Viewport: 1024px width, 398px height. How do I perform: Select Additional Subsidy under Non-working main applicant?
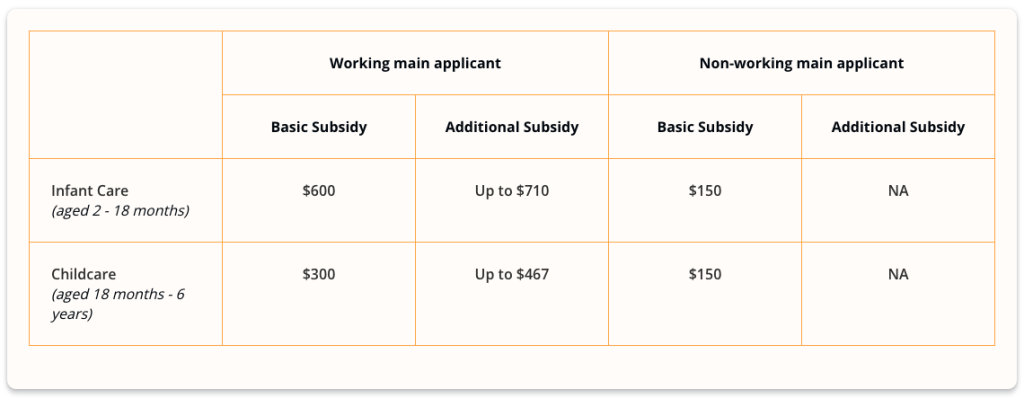pos(898,127)
